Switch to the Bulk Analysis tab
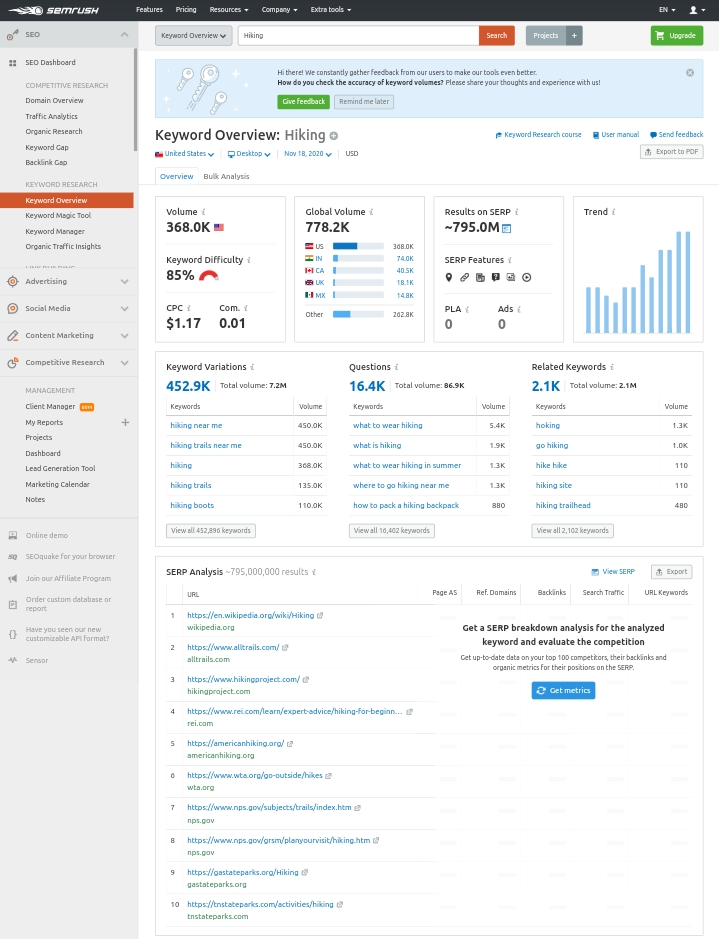Viewport: 719px width, 939px height. tap(226, 177)
